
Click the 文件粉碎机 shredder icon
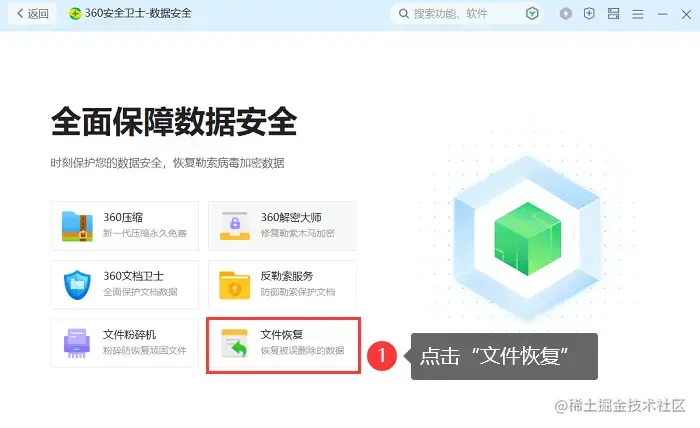pos(77,343)
